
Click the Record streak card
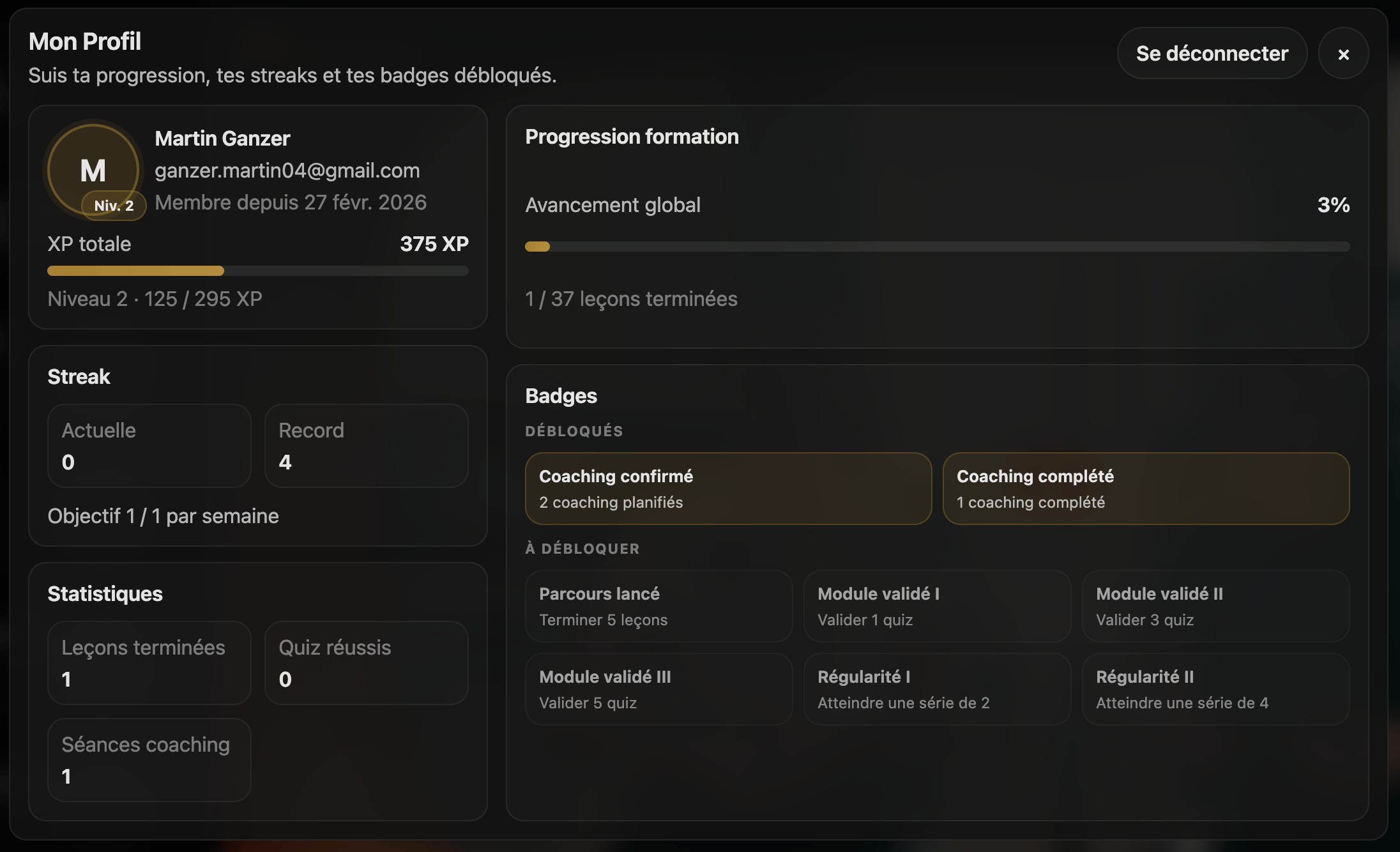tap(367, 446)
